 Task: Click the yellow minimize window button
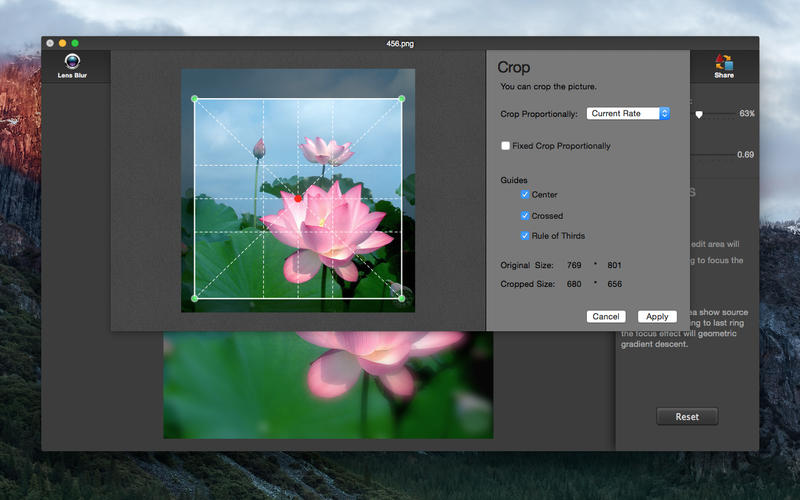click(x=62, y=43)
